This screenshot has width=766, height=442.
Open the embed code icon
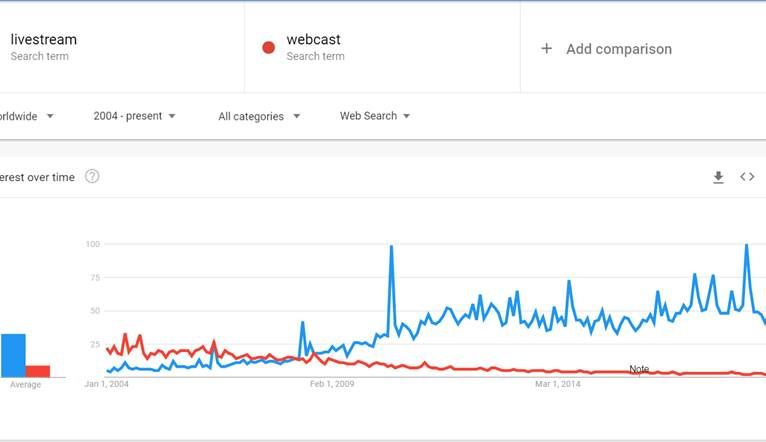(x=747, y=177)
